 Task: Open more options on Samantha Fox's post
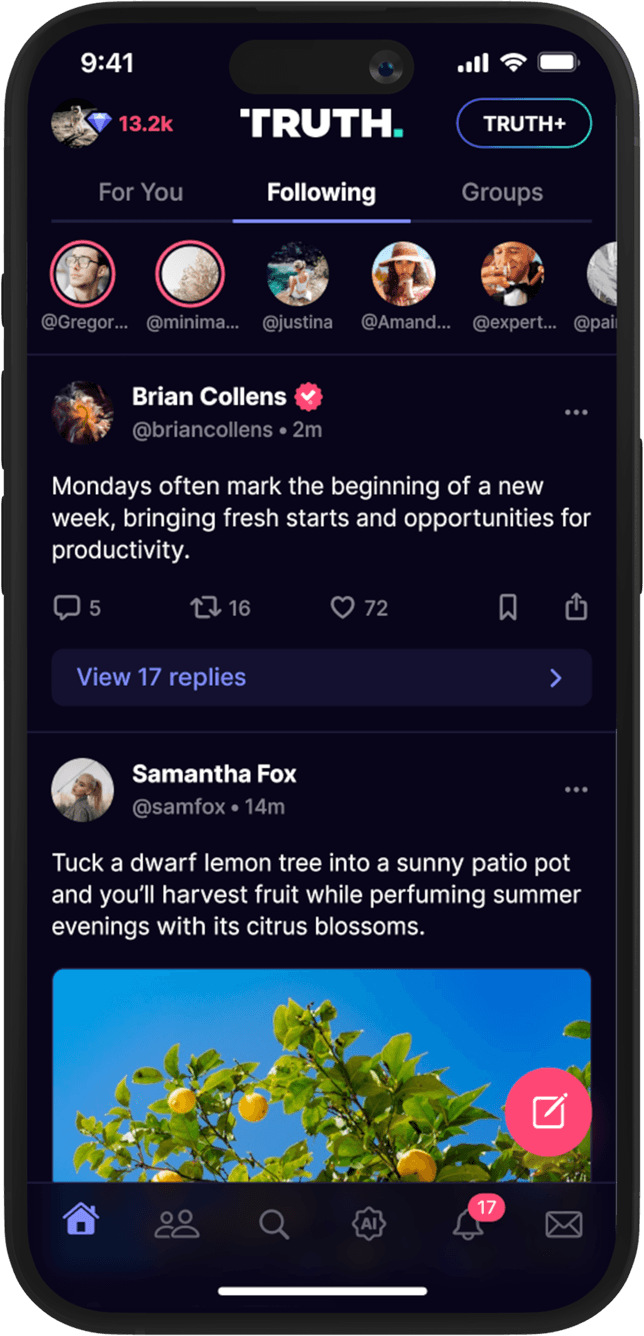576,789
